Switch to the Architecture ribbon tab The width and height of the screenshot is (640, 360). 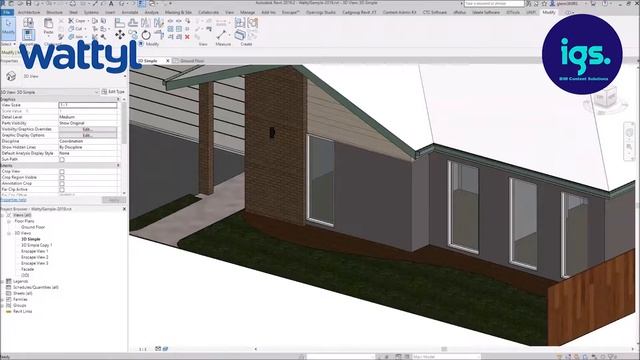pyautogui.click(x=29, y=13)
